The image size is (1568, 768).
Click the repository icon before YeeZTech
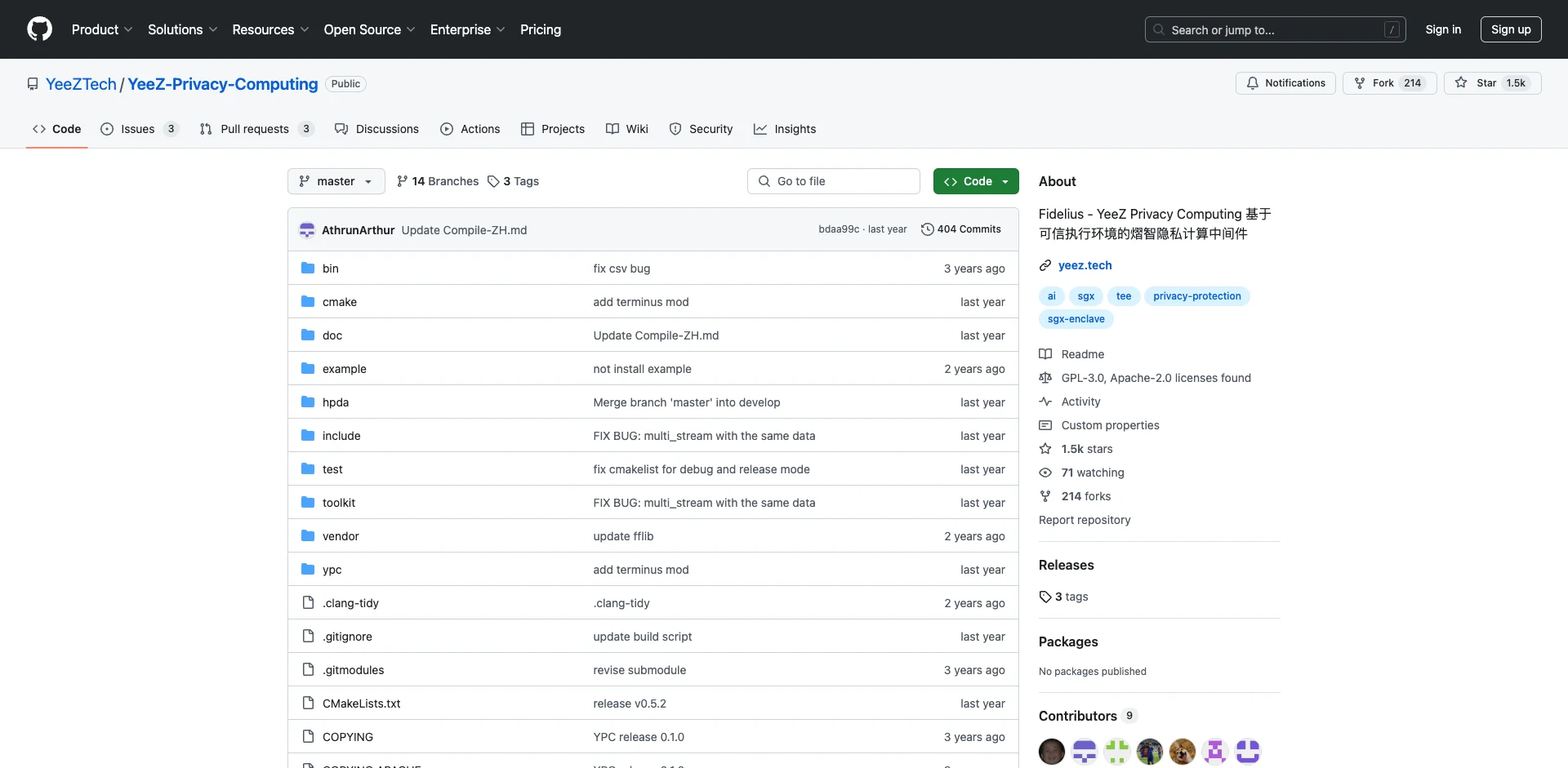click(33, 84)
